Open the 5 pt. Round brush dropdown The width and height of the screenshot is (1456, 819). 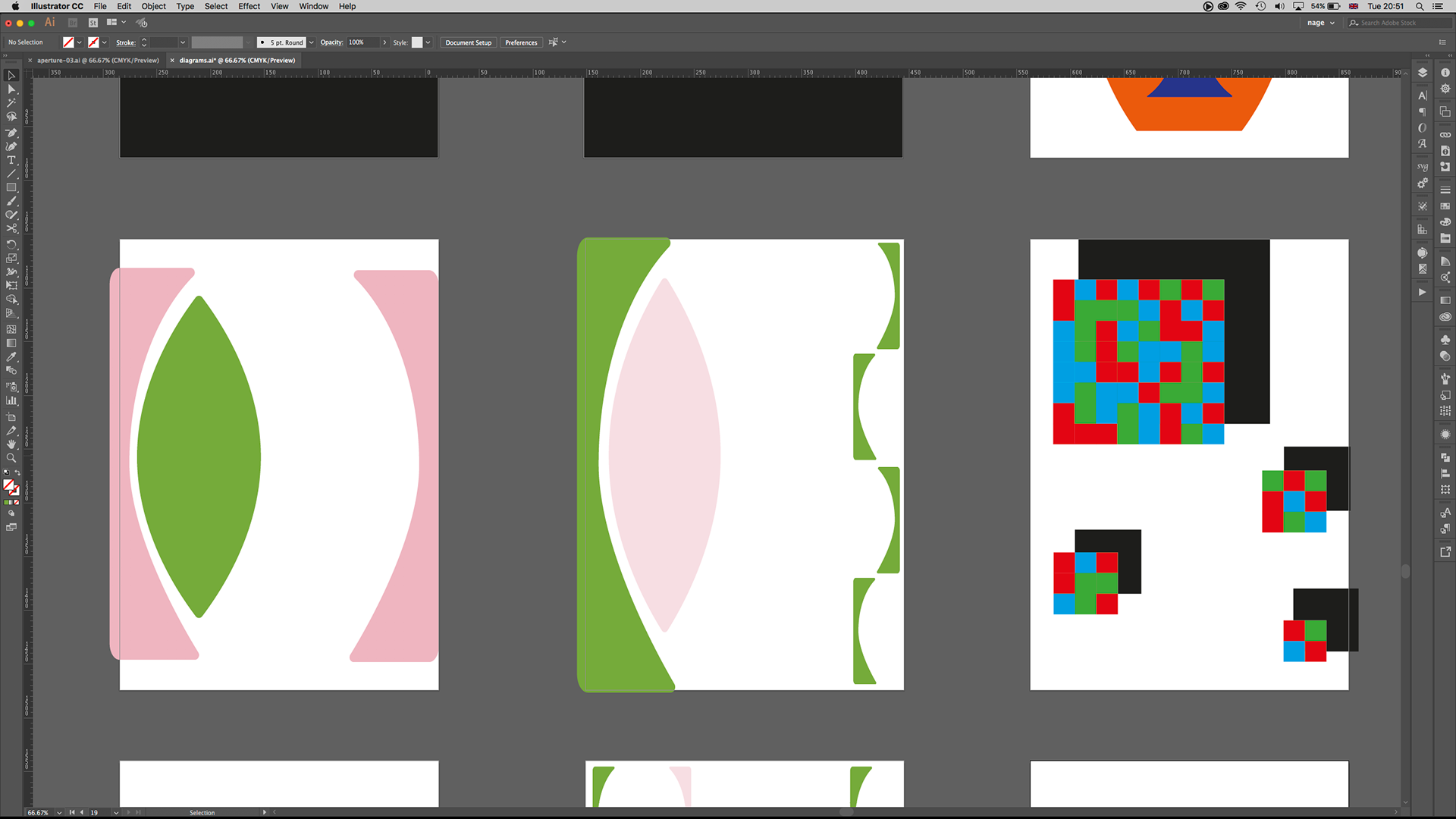point(311,42)
